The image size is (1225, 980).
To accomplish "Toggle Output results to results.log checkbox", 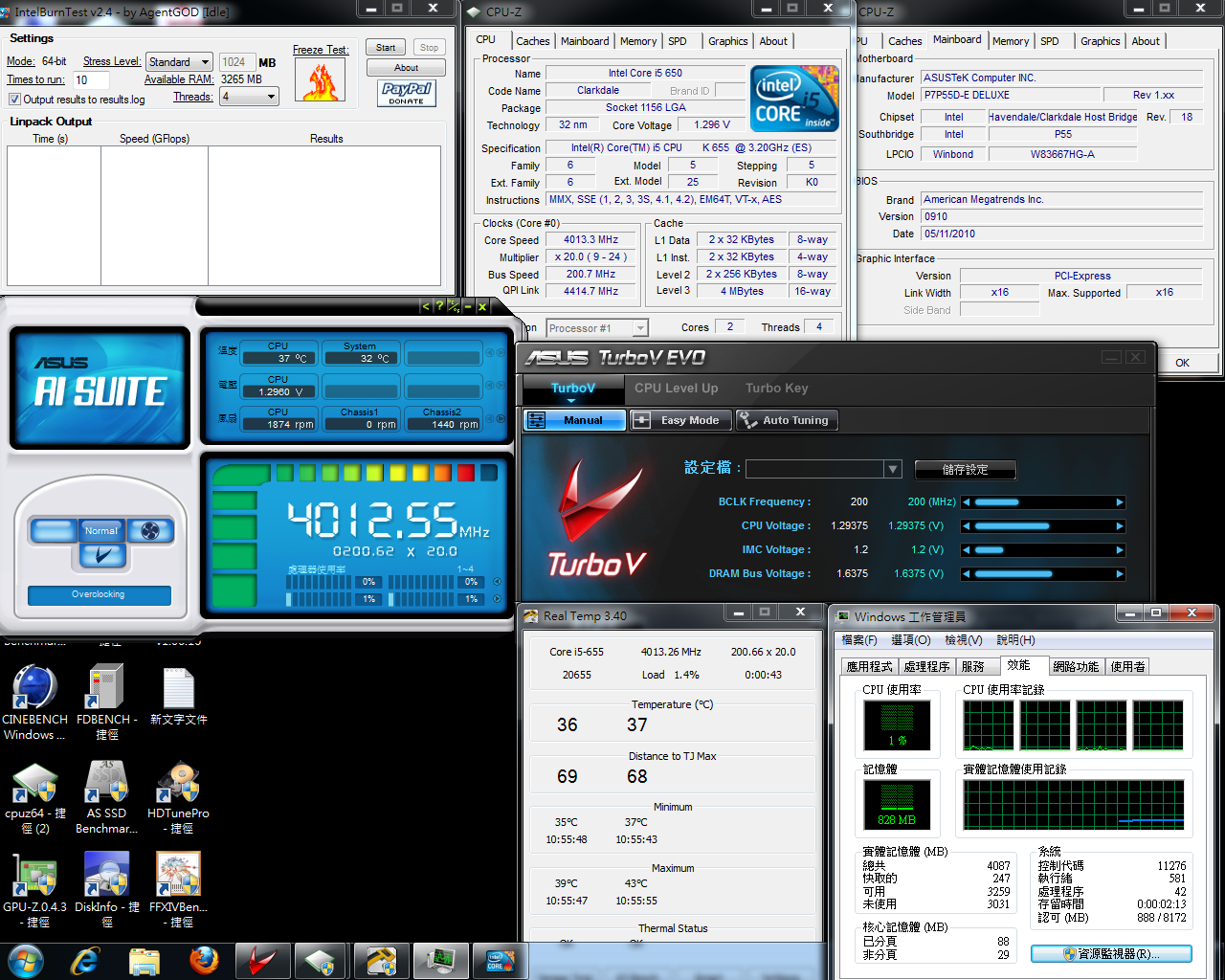I will coord(14,100).
